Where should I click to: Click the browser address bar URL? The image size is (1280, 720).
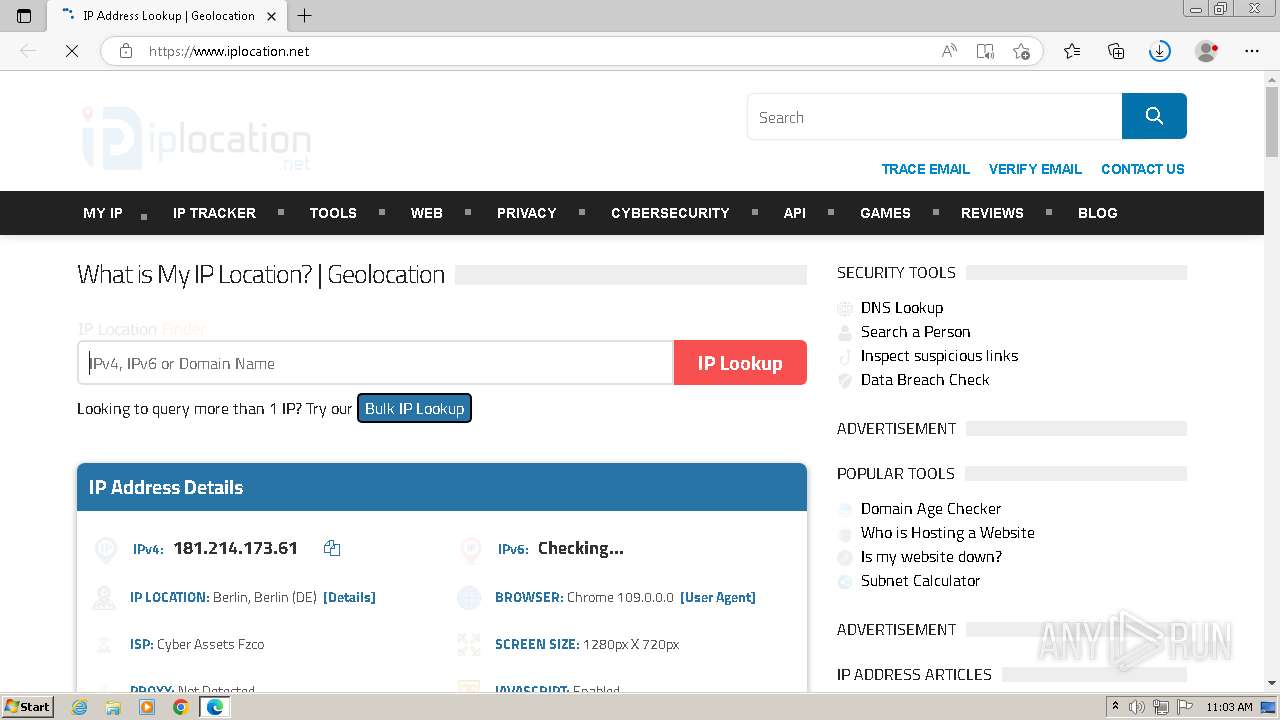click(x=229, y=51)
